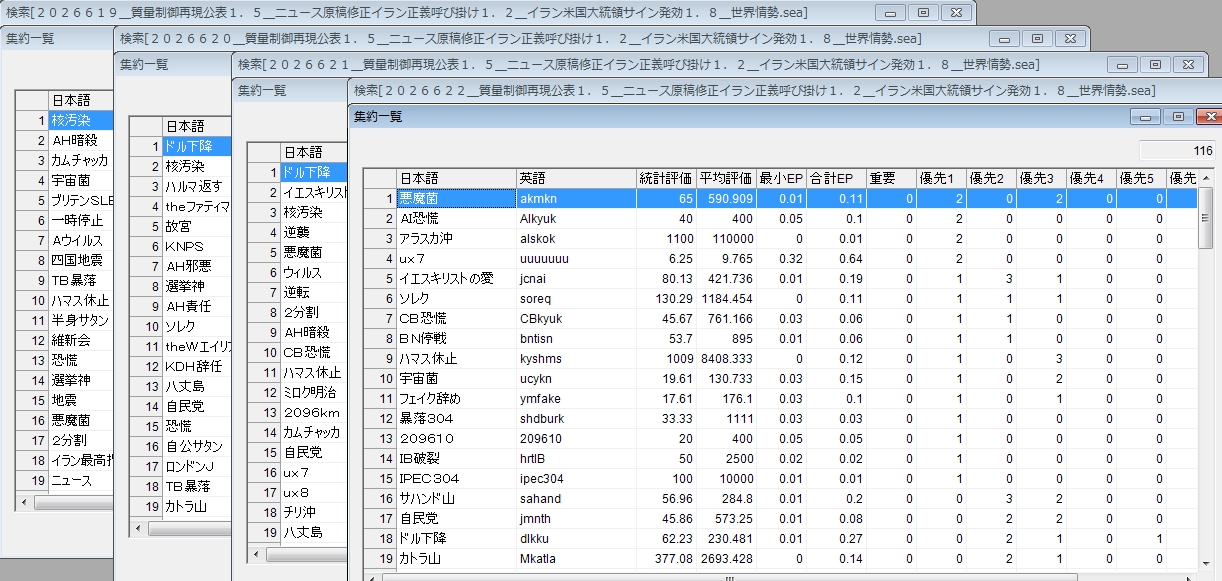Click the left scroll arrow in the 2026620 window list
The height and width of the screenshot is (581, 1222).
pos(140,529)
